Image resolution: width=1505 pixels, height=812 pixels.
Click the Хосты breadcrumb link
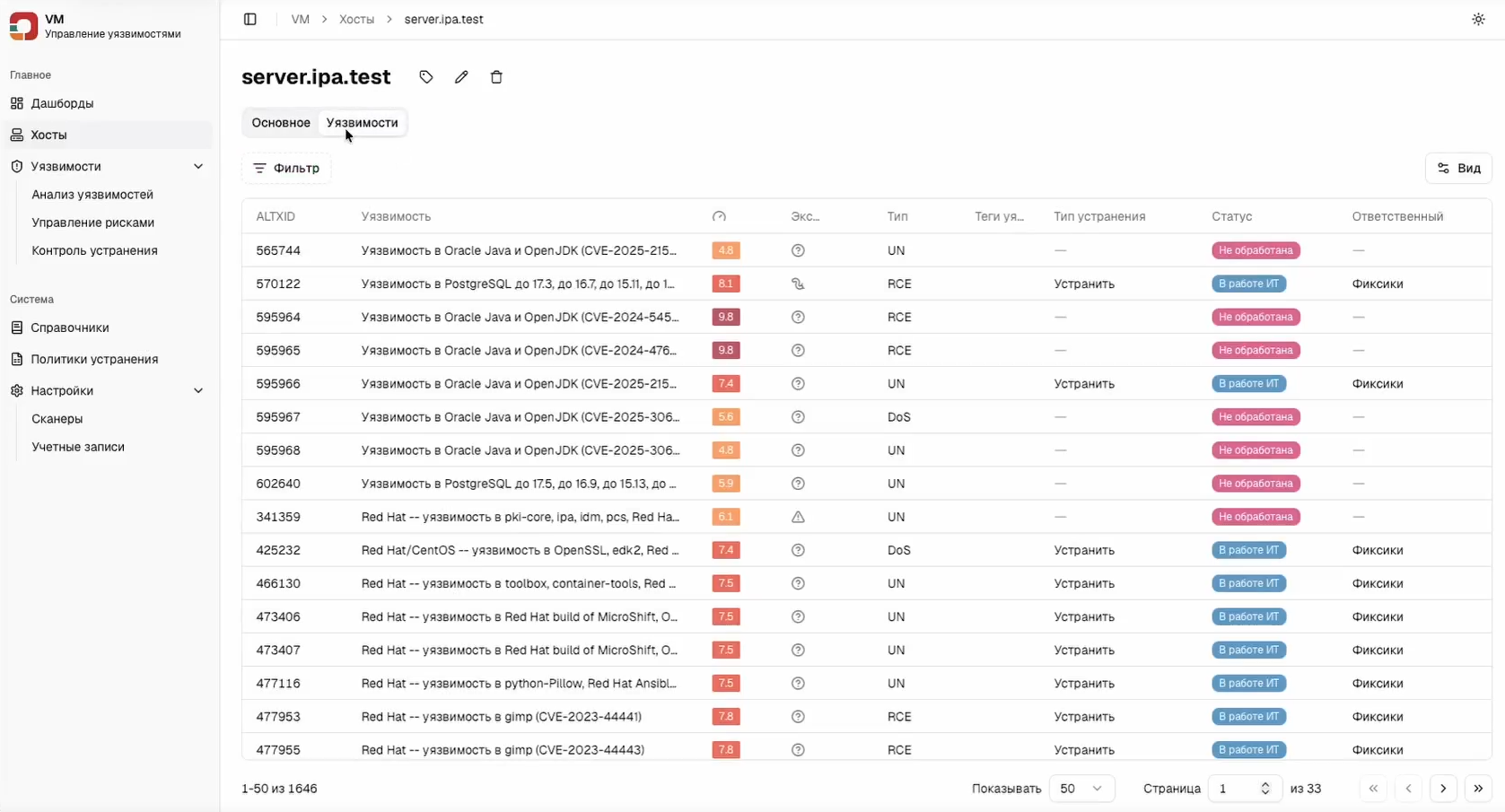pyautogui.click(x=356, y=19)
